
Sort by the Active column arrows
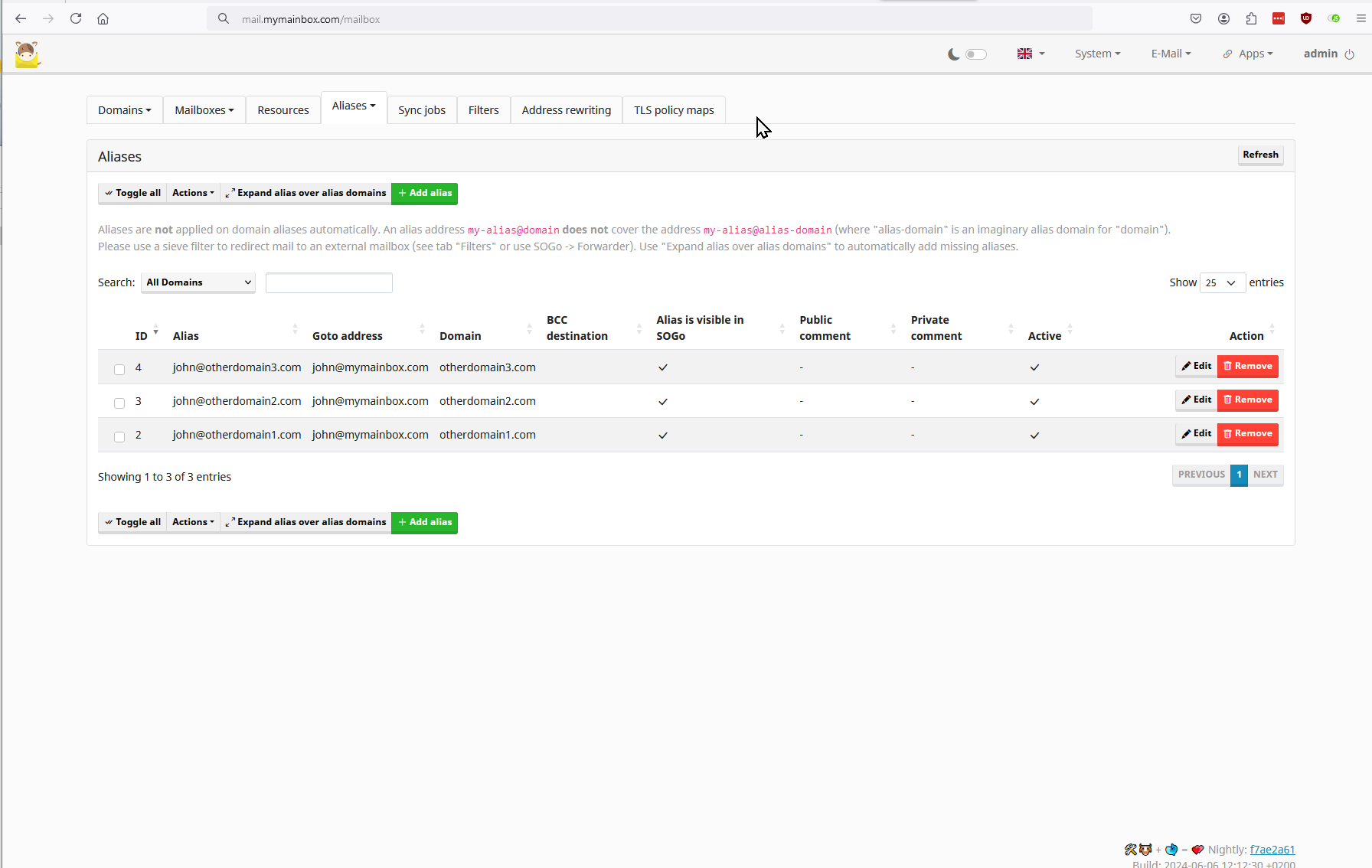pos(1070,329)
